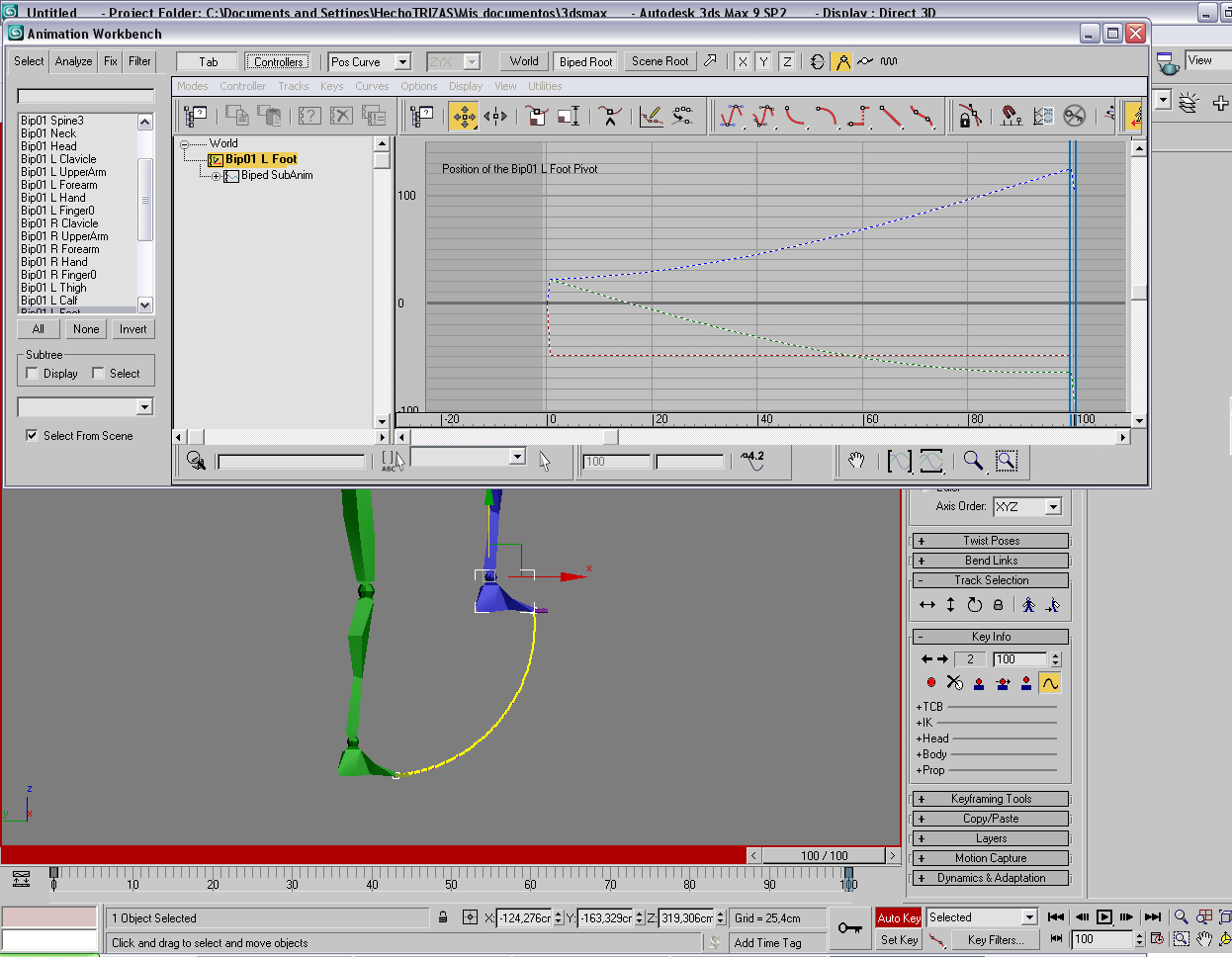1232x957 pixels.
Task: Expand the Keyframing Tools rollout
Action: coord(991,799)
